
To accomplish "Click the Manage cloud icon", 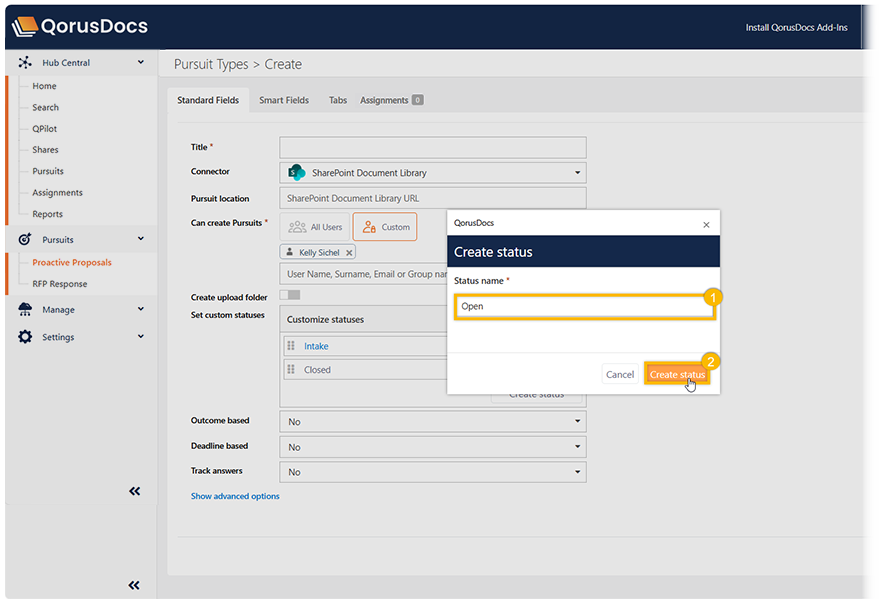I will pyautogui.click(x=25, y=310).
